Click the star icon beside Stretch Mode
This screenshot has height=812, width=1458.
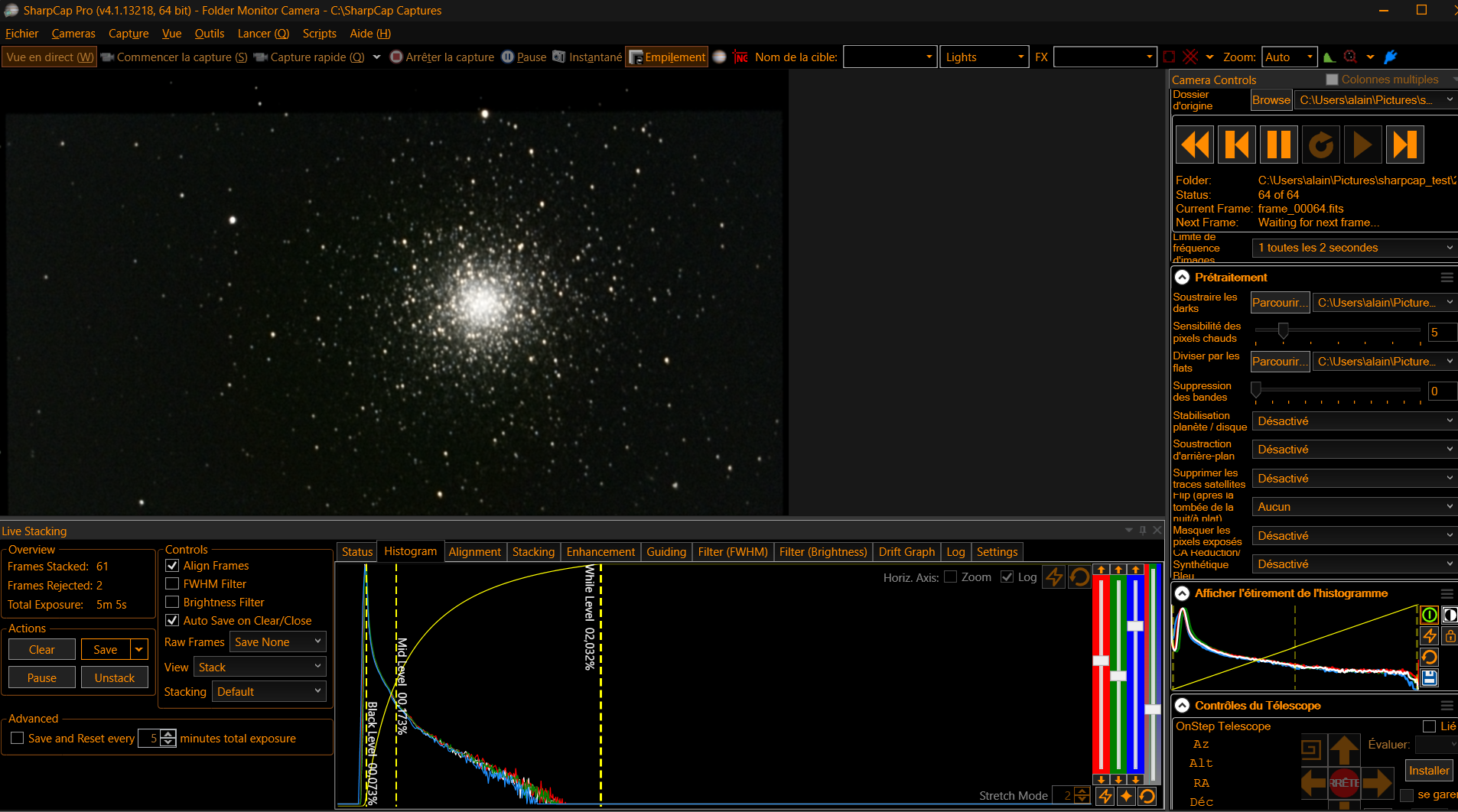(x=1126, y=796)
